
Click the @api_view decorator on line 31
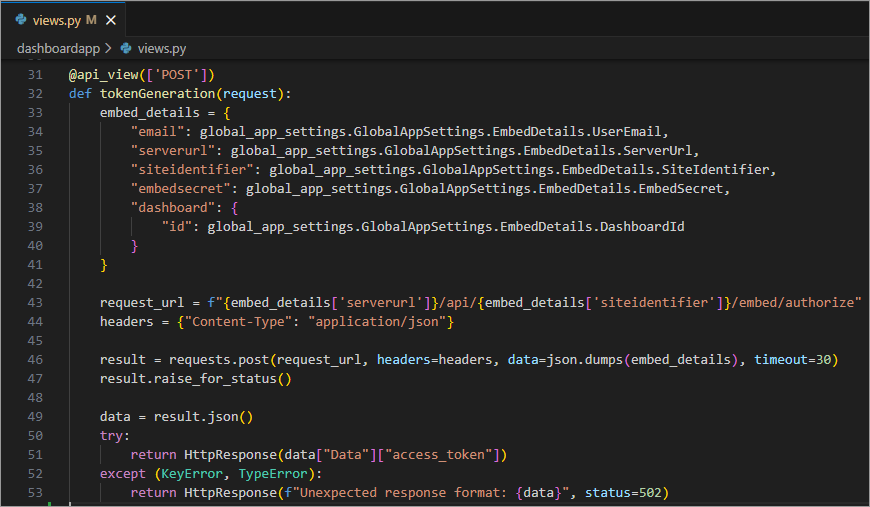click(103, 75)
